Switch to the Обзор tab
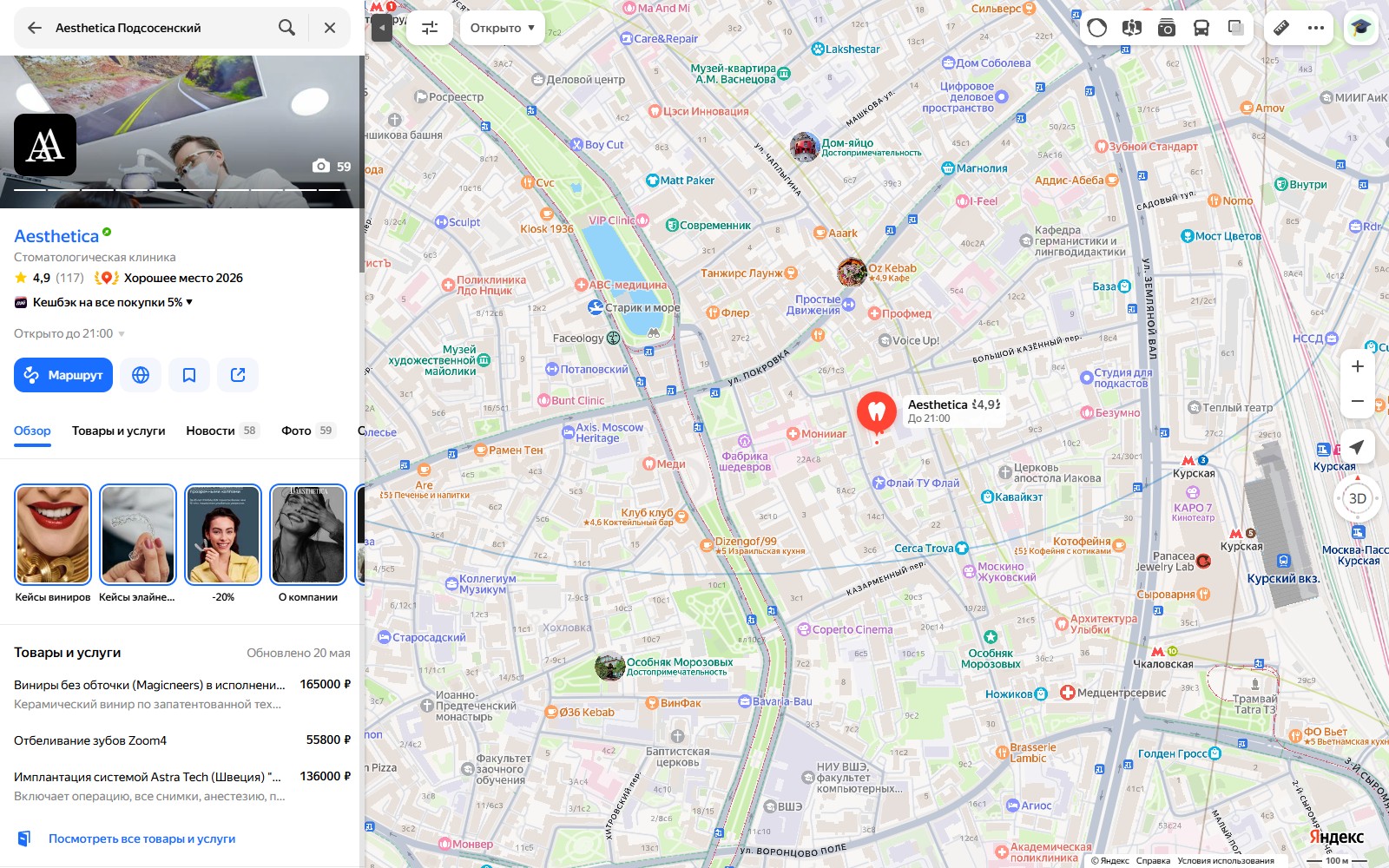This screenshot has height=868, width=1389. pyautogui.click(x=32, y=431)
